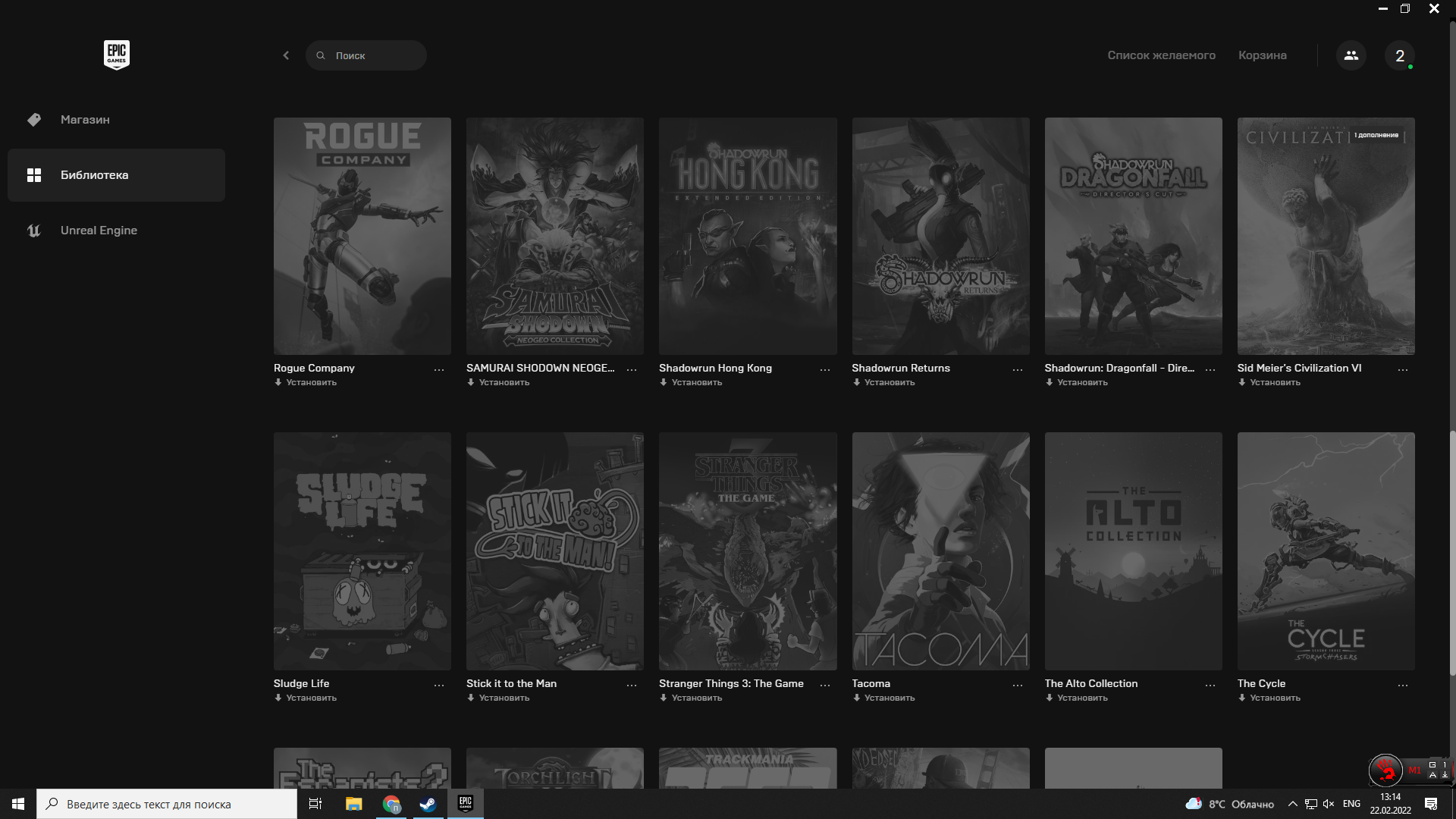This screenshot has height=819, width=1456.
Task: Open options menu for Shadowrun Hong Kong
Action: pos(825,369)
